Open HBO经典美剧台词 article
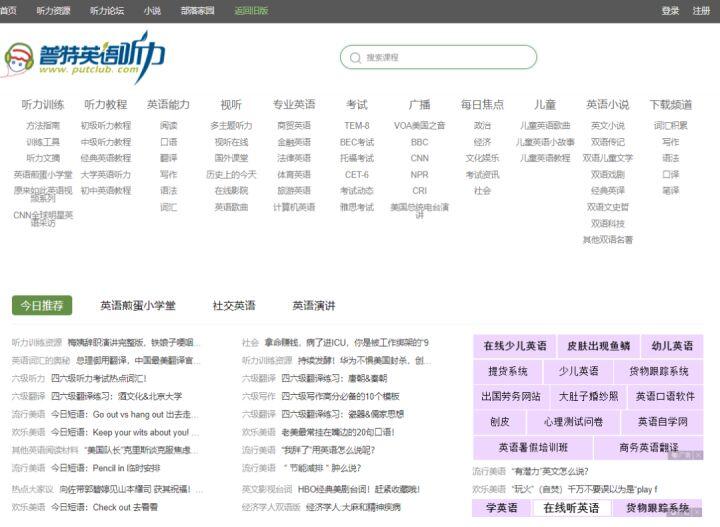 point(358,489)
